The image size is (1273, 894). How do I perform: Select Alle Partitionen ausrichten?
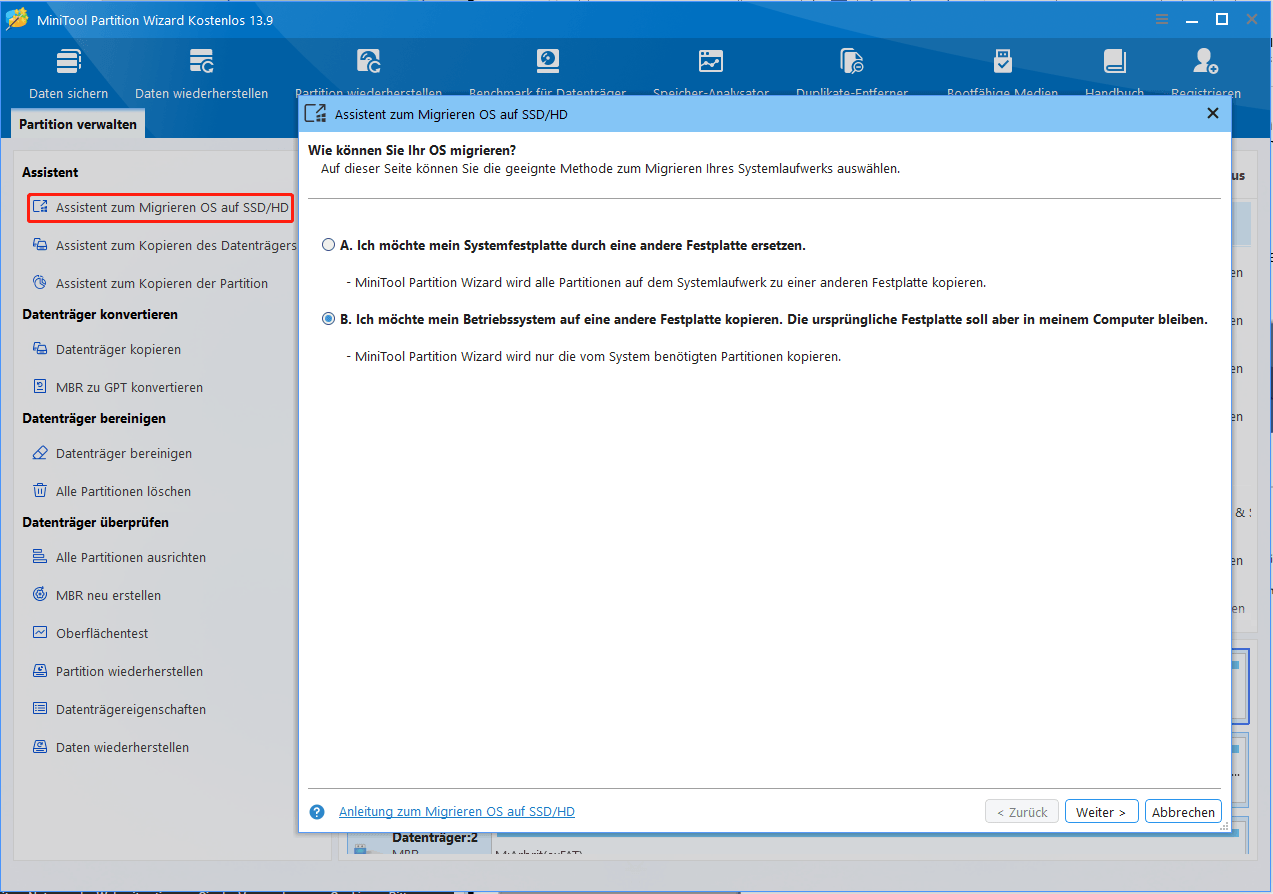pos(118,557)
